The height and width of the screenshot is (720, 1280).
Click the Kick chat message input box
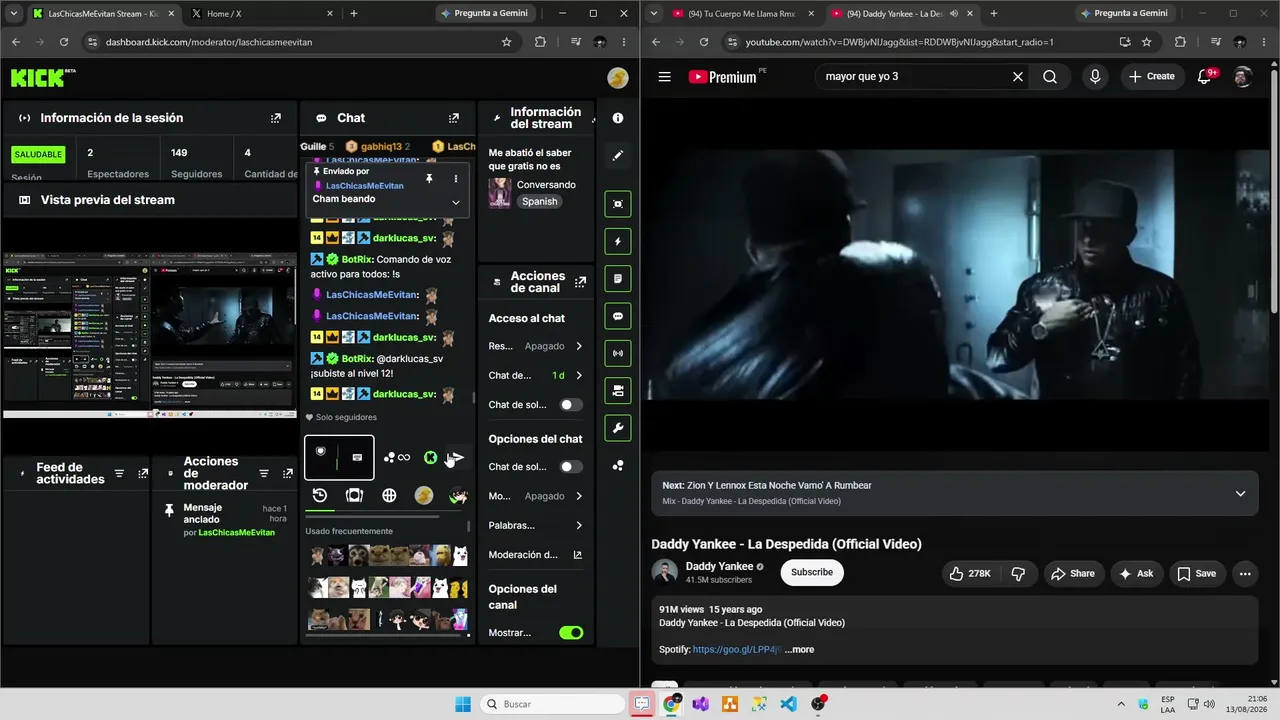pos(339,458)
